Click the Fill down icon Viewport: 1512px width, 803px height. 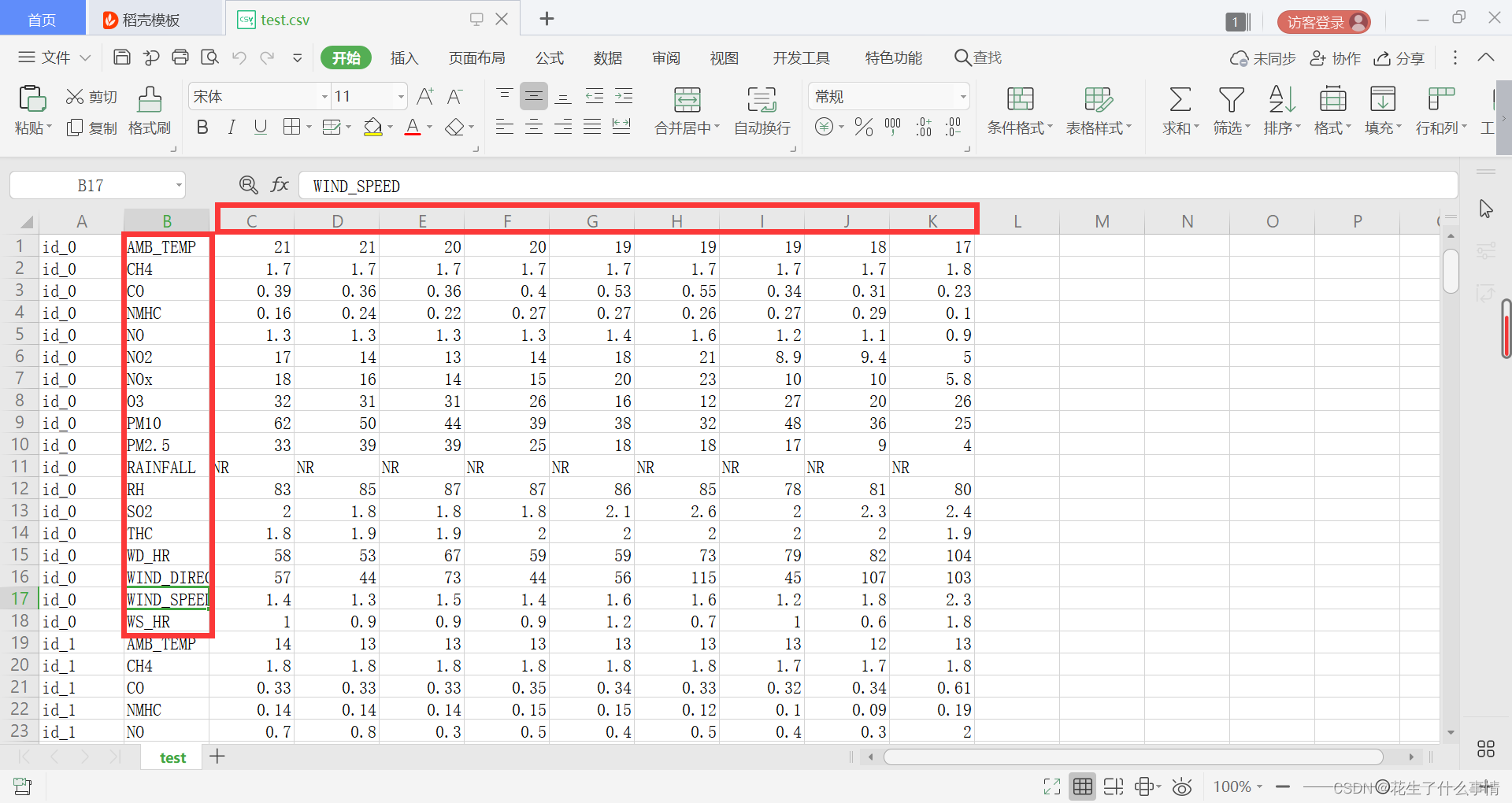tap(1382, 100)
